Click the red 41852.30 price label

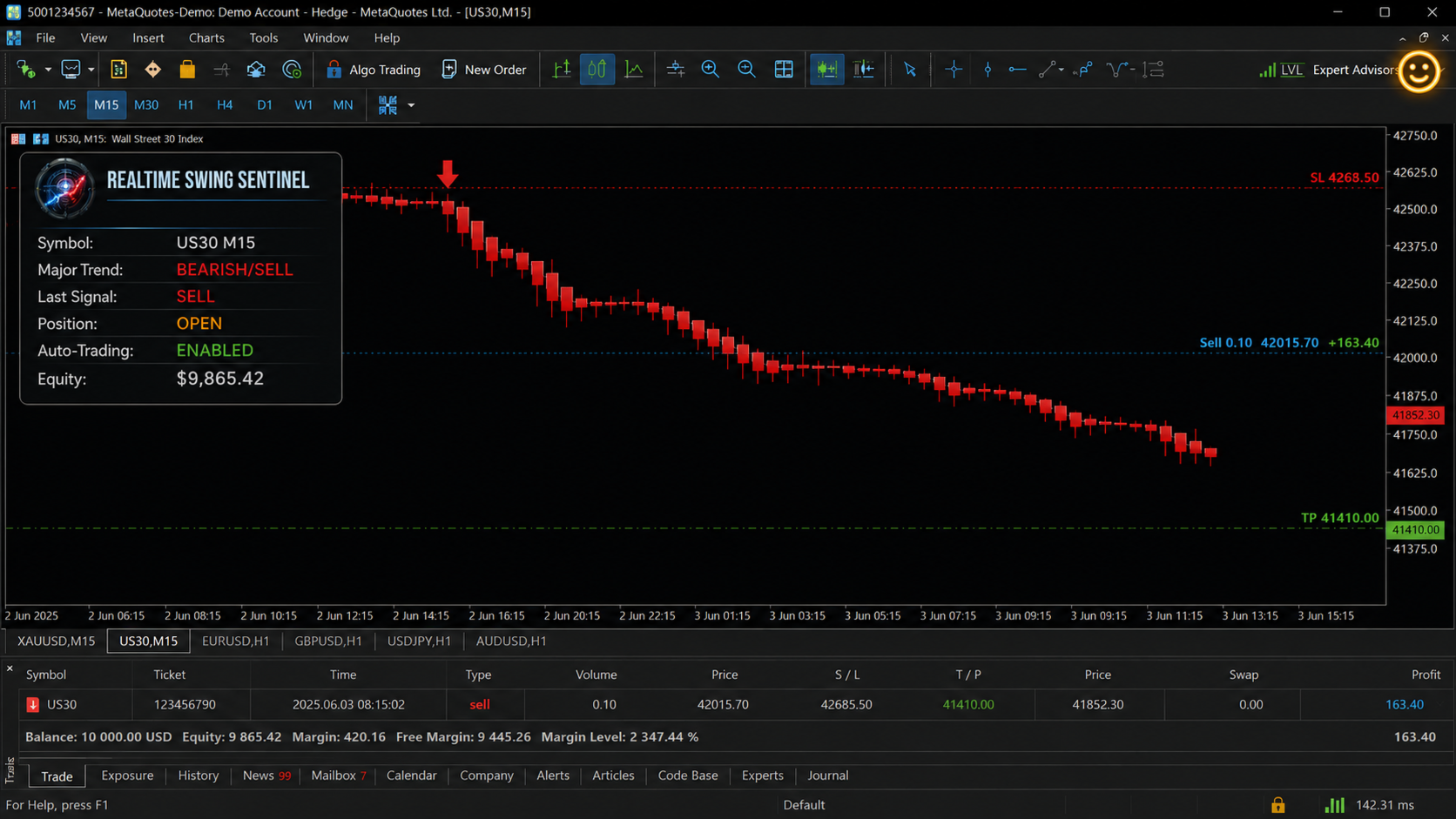point(1415,416)
